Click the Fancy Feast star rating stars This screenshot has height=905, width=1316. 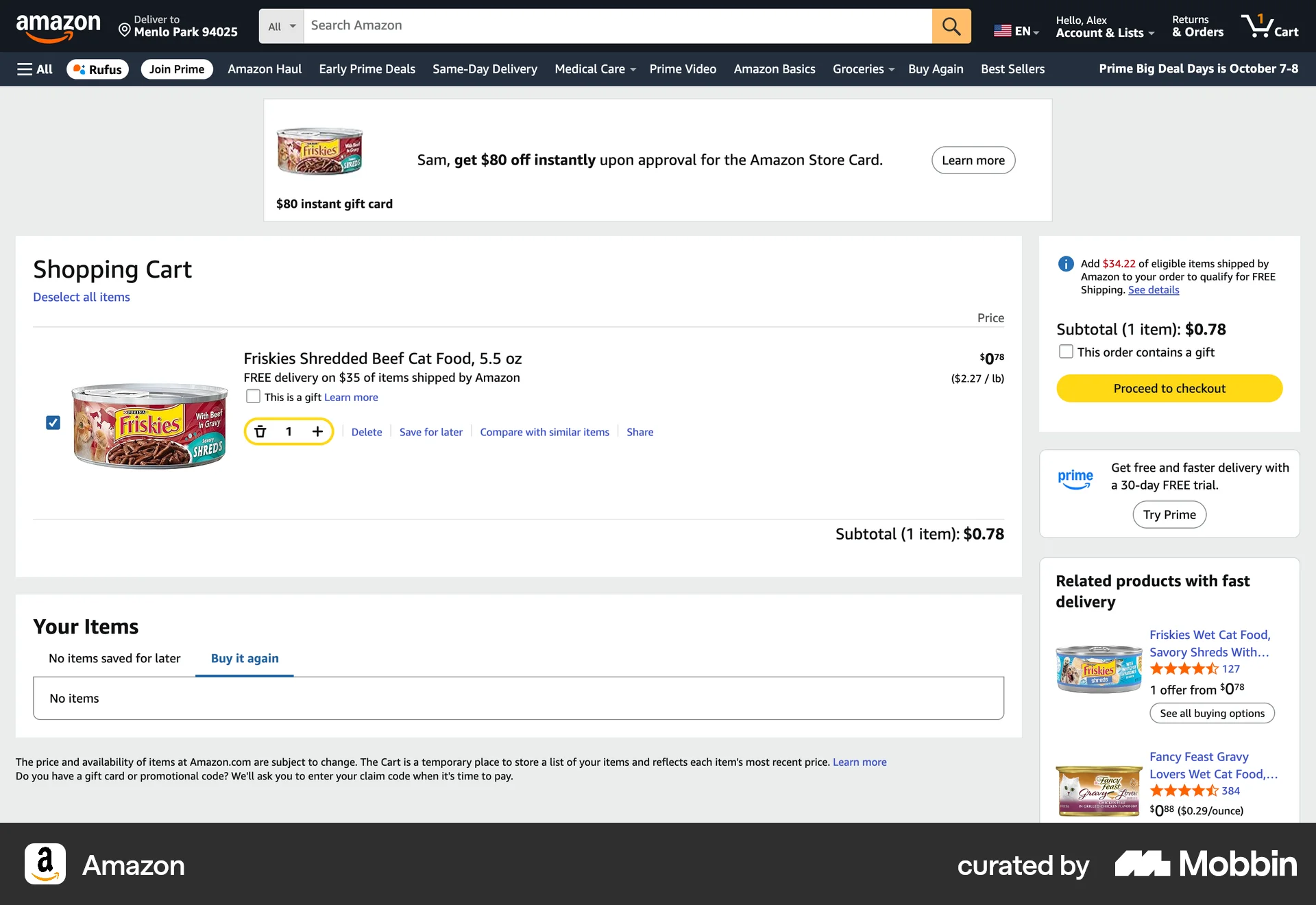coord(1185,791)
